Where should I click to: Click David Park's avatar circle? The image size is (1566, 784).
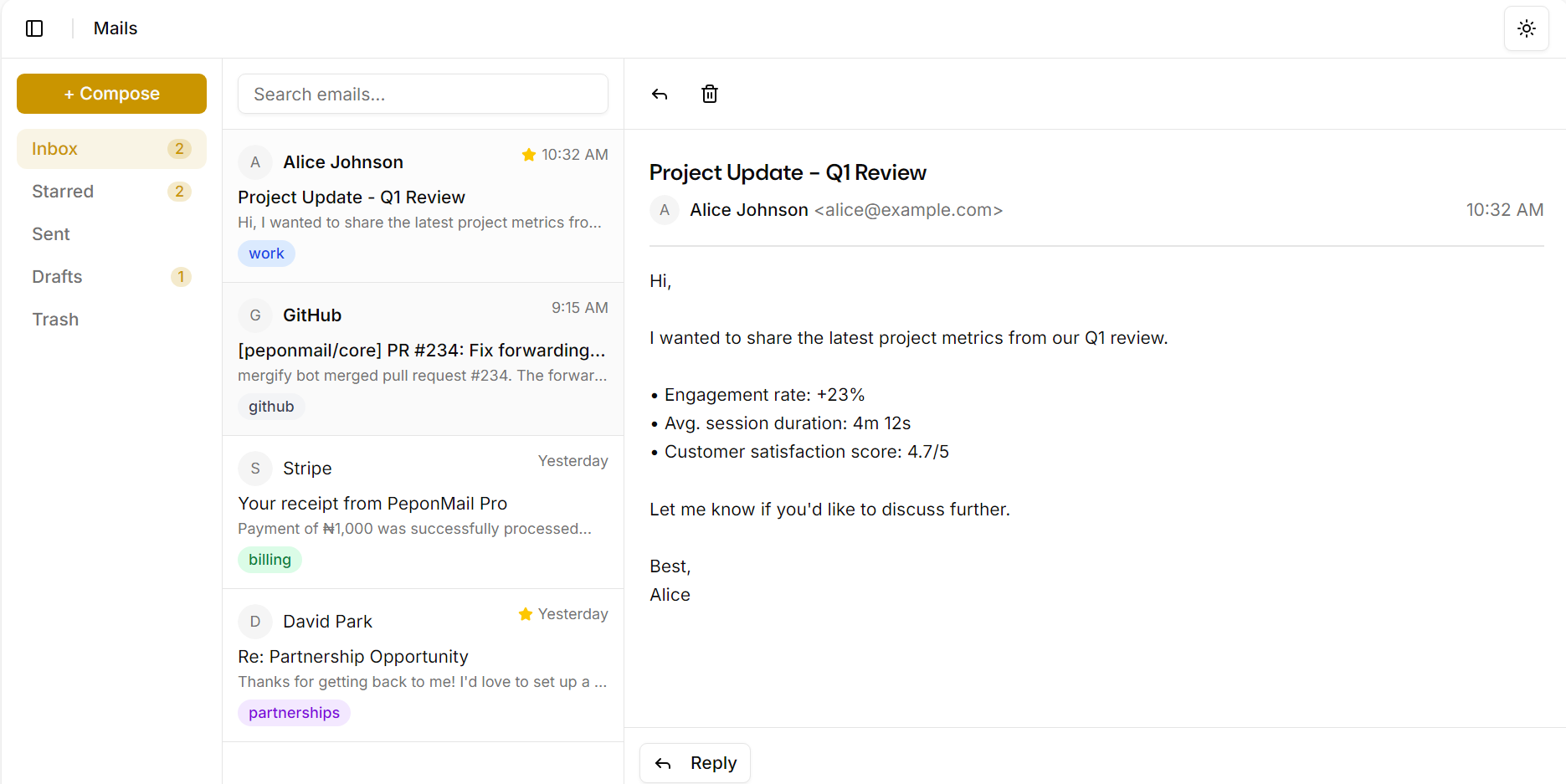pos(254,622)
